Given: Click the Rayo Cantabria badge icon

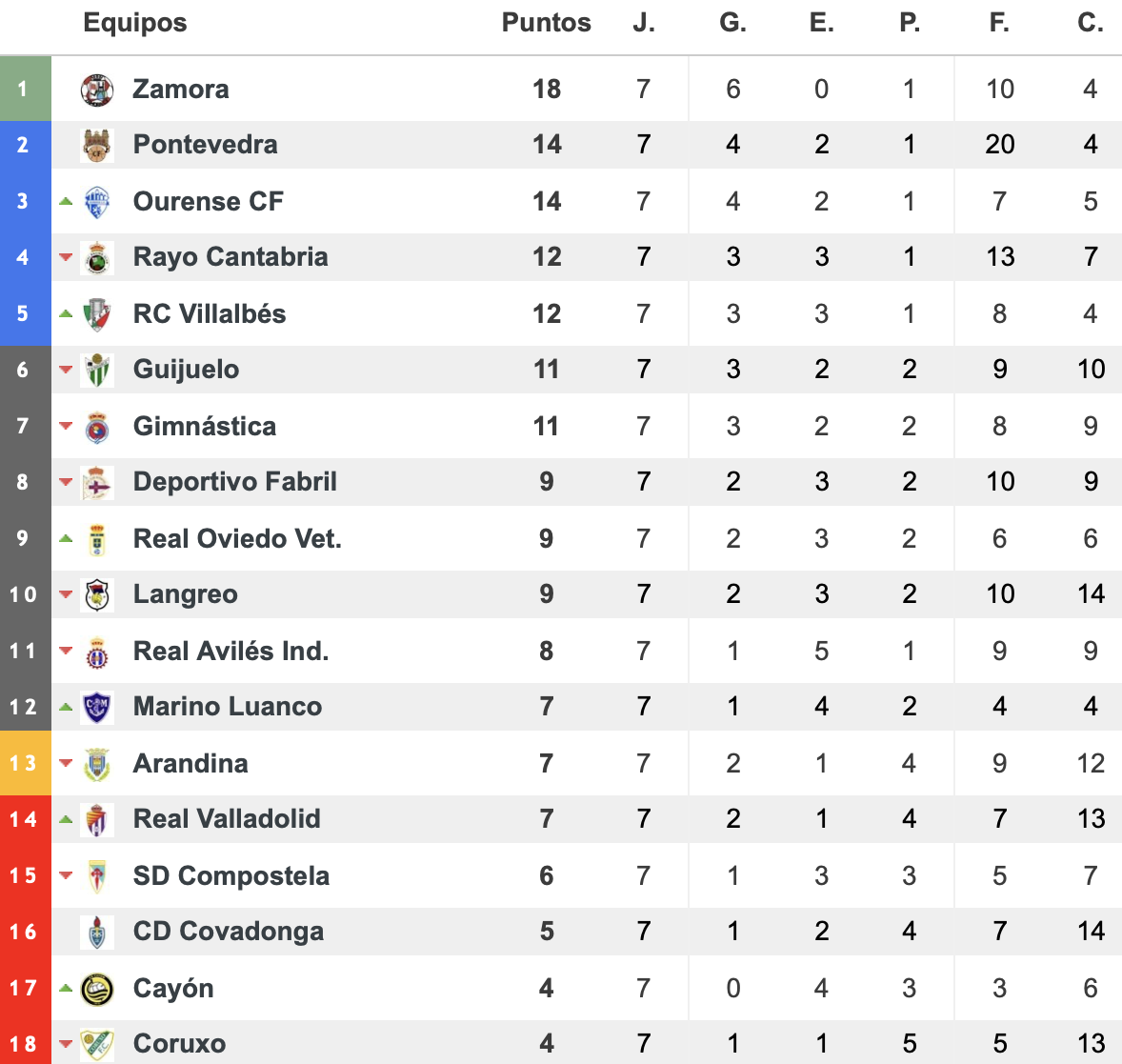Looking at the screenshot, I should click(x=96, y=257).
